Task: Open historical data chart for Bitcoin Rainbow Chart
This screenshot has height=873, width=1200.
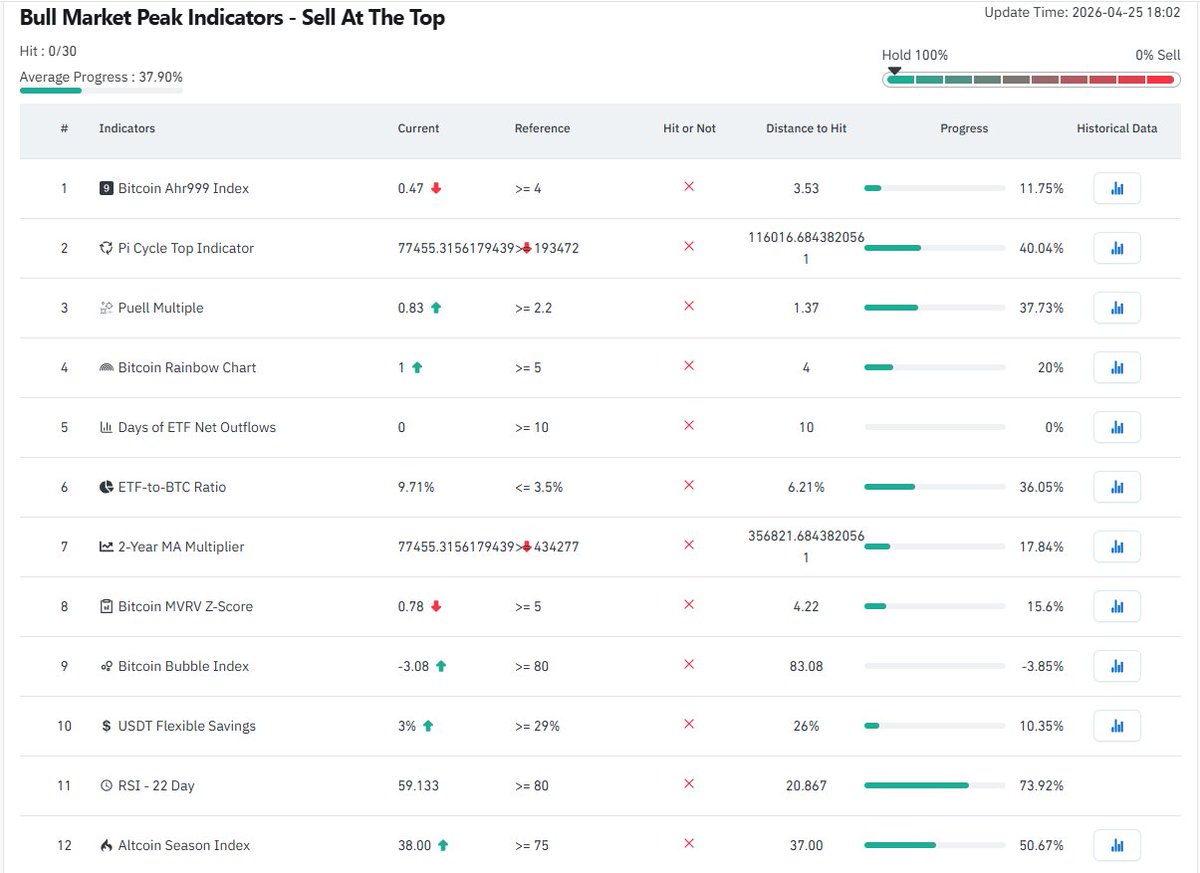Action: coord(1117,367)
